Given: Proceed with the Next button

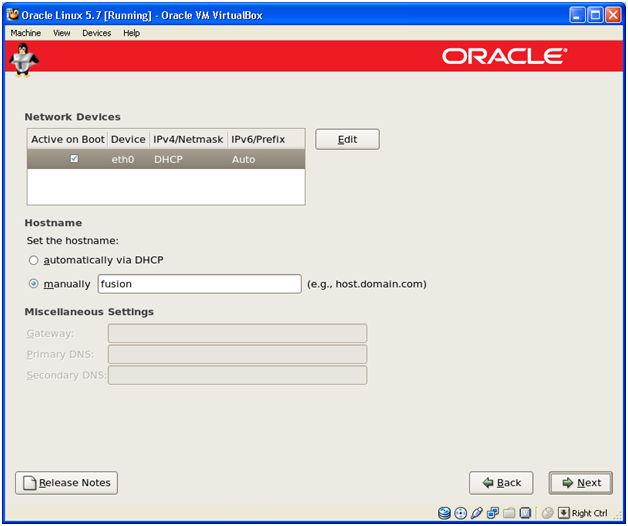Looking at the screenshot, I should (x=581, y=483).
